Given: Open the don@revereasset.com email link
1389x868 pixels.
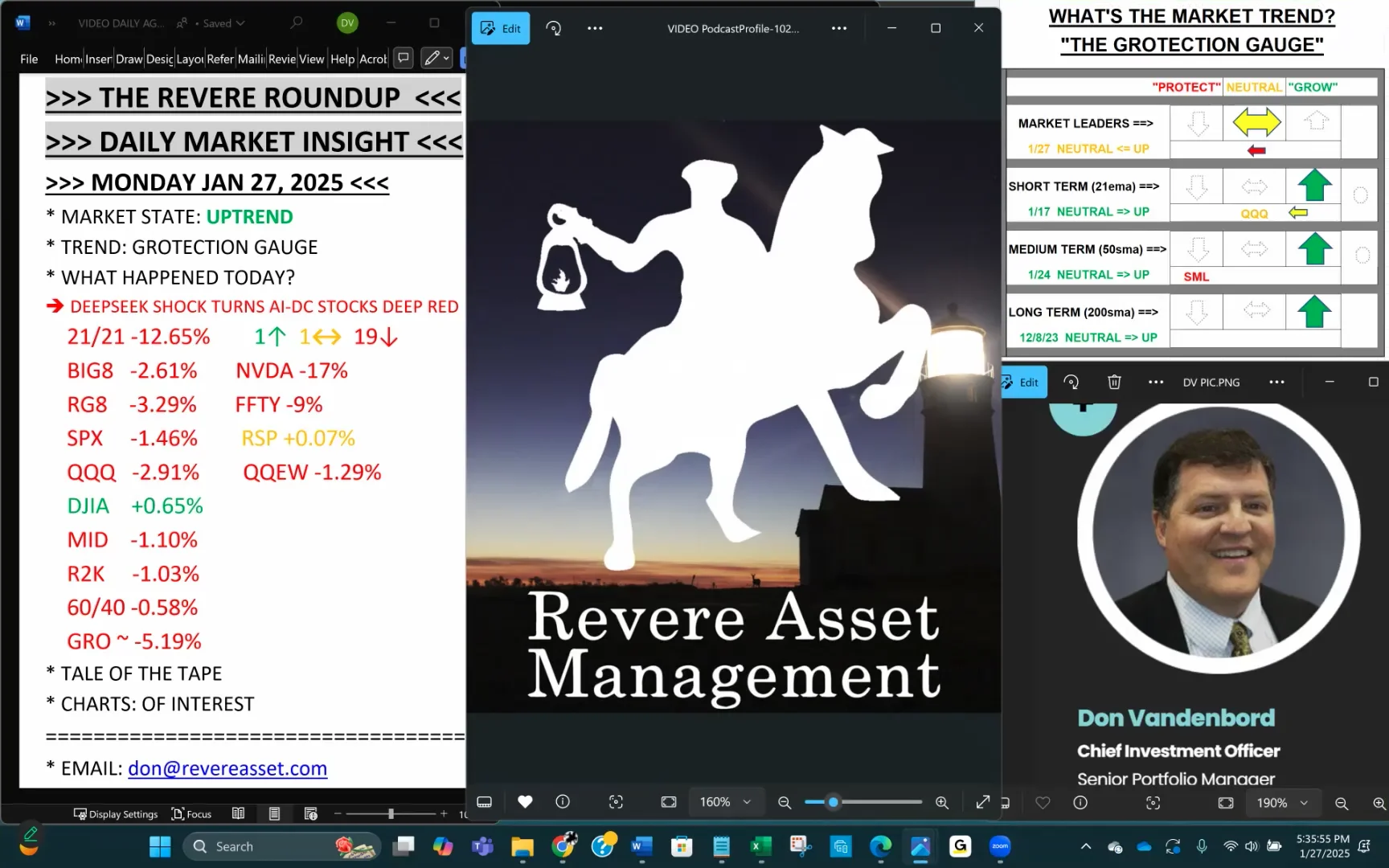Looking at the screenshot, I should [227, 768].
